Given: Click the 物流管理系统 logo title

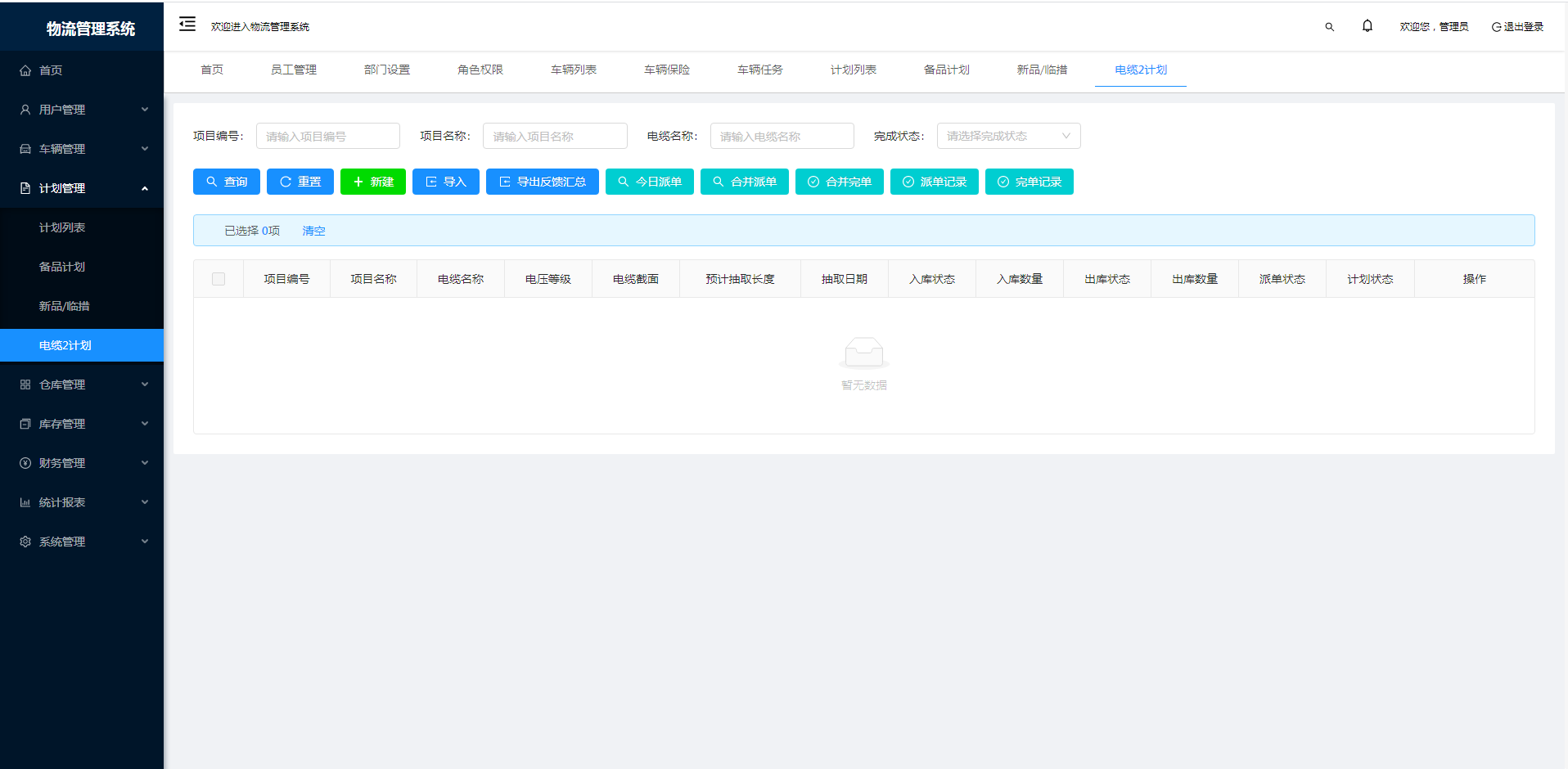Looking at the screenshot, I should point(91,29).
